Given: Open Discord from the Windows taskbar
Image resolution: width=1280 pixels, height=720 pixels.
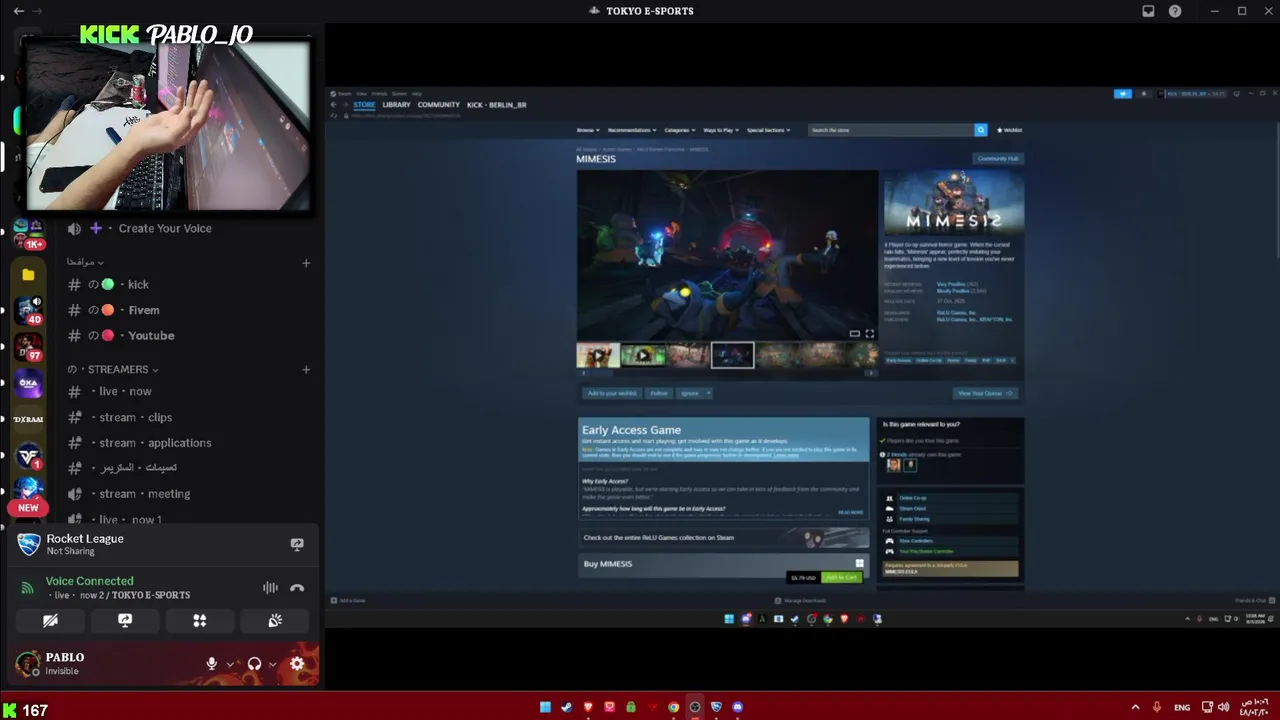Looking at the screenshot, I should (x=738, y=707).
